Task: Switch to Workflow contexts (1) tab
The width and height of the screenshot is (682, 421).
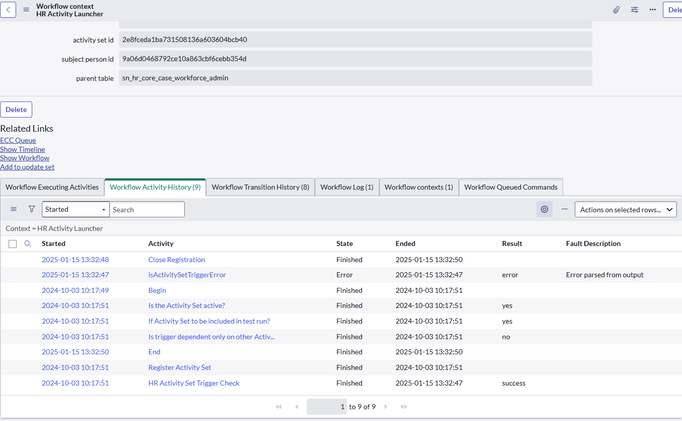Action: [419, 187]
